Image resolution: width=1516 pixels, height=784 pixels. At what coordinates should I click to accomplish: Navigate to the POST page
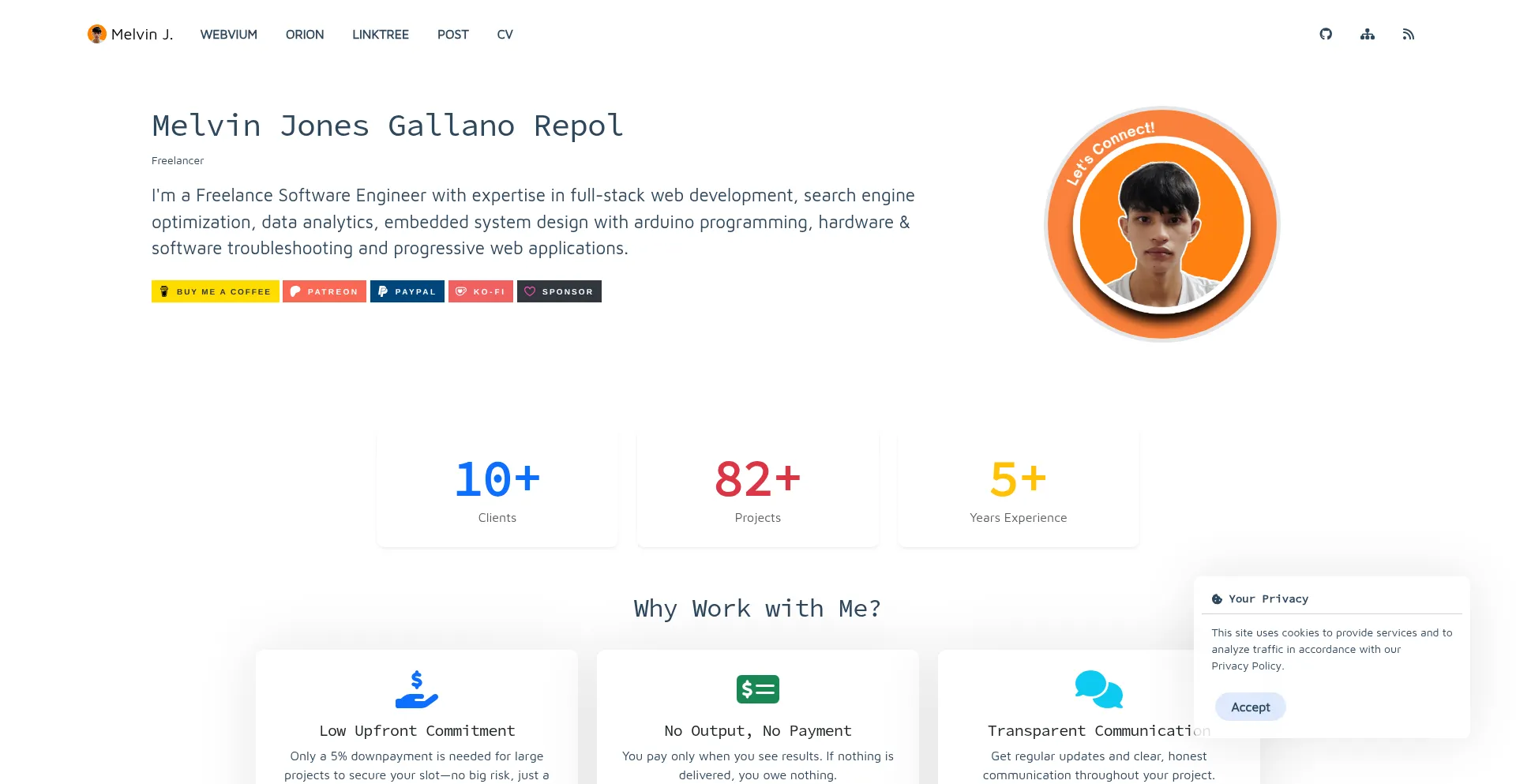(x=452, y=35)
